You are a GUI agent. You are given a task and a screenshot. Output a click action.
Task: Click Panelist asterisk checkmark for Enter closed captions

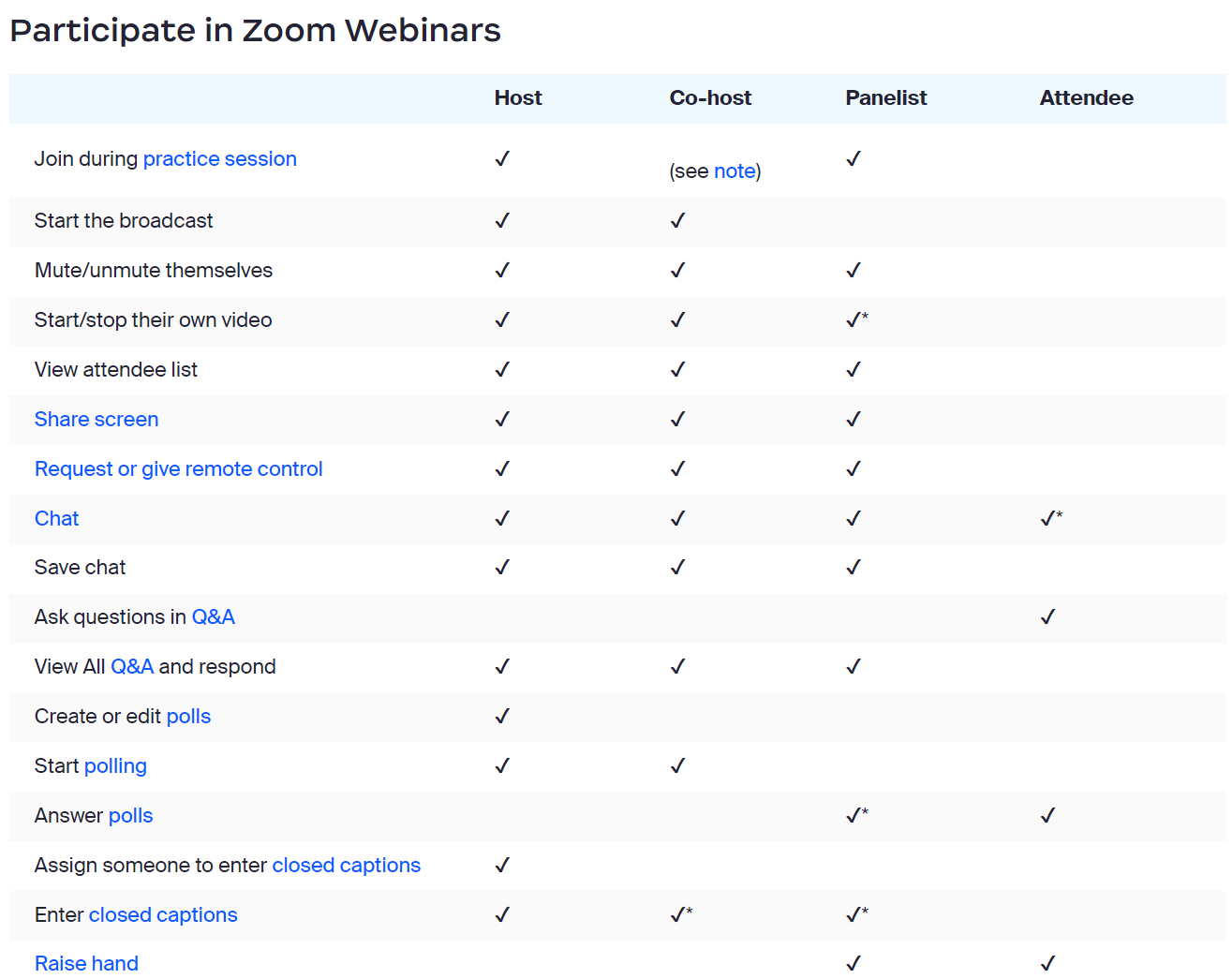coord(857,914)
